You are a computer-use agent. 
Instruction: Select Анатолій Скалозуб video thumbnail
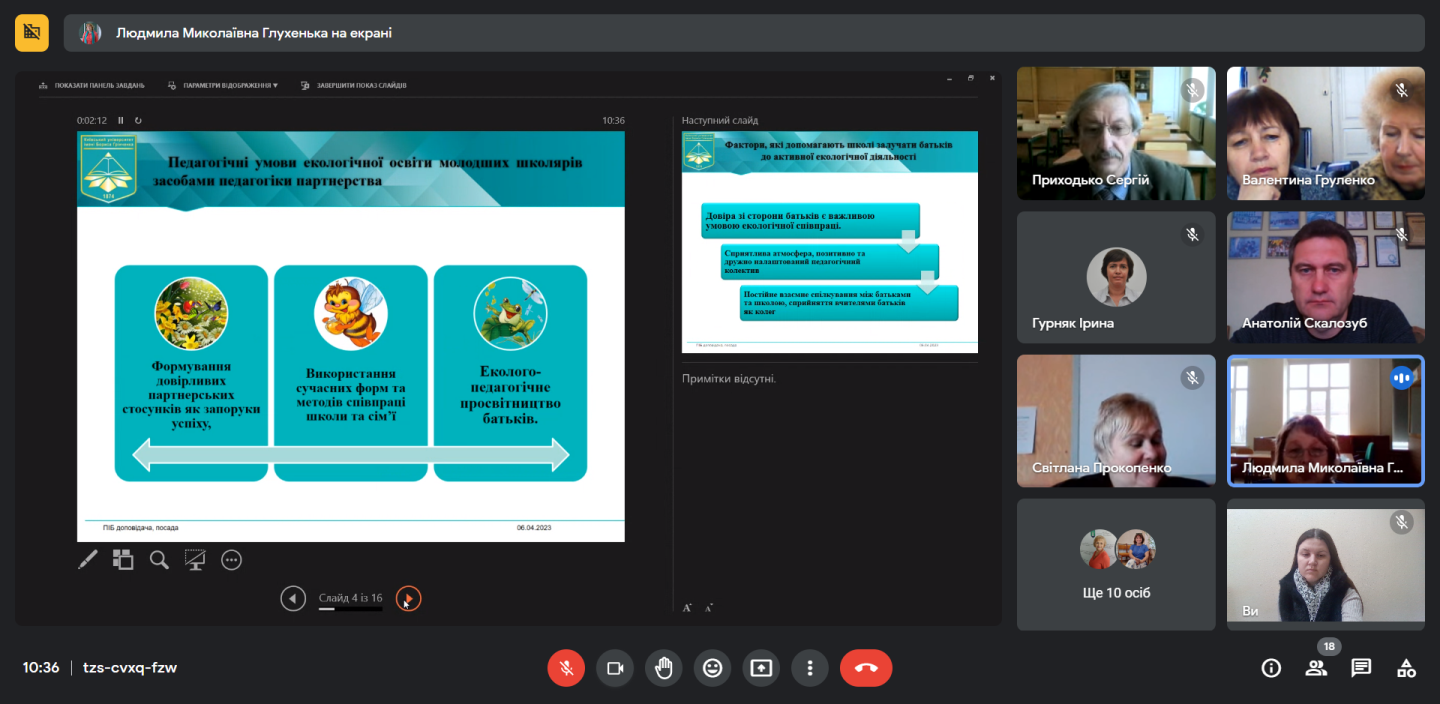[x=1325, y=277]
